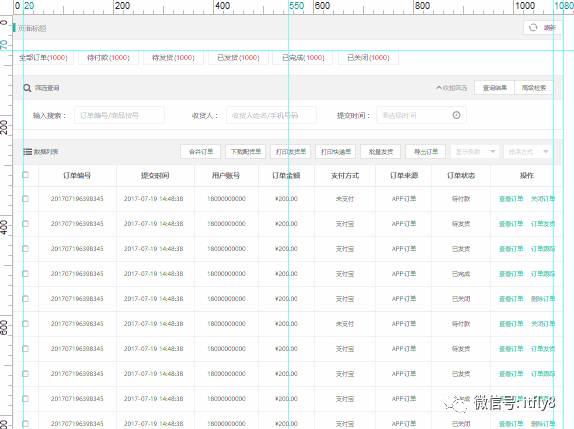Screen dimensions: 574x429
Task: Focus the 收货人 name/phone field
Action: coord(271,115)
